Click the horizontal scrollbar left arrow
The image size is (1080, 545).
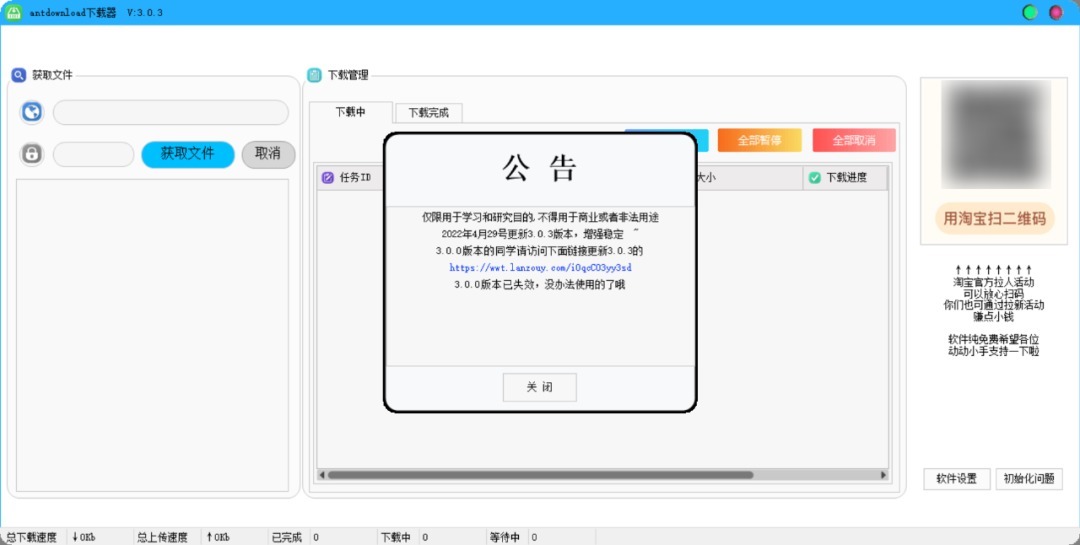pos(322,475)
